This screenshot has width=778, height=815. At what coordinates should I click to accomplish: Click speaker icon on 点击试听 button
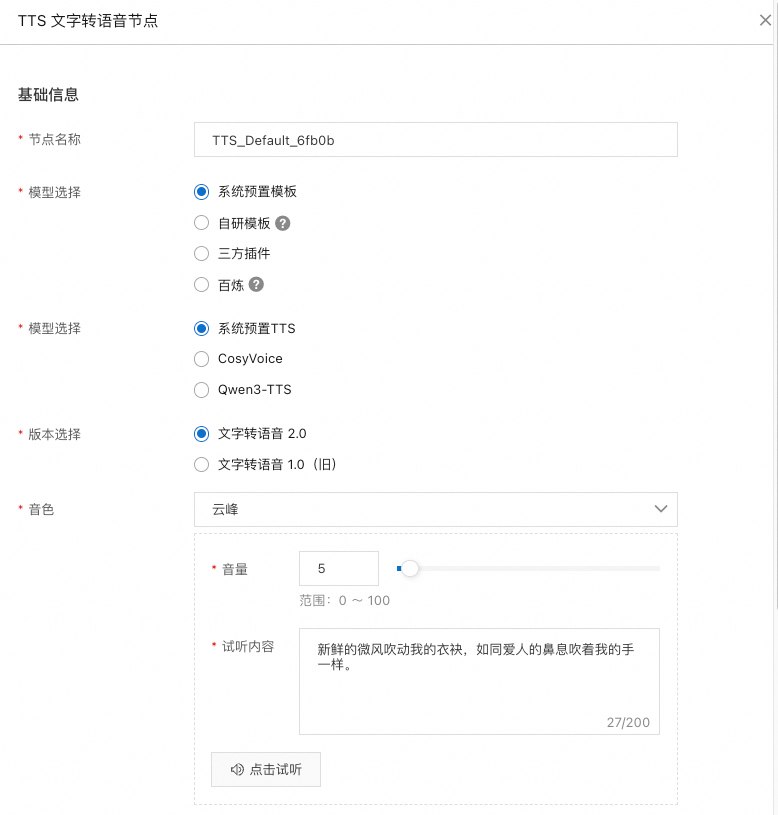click(x=237, y=769)
